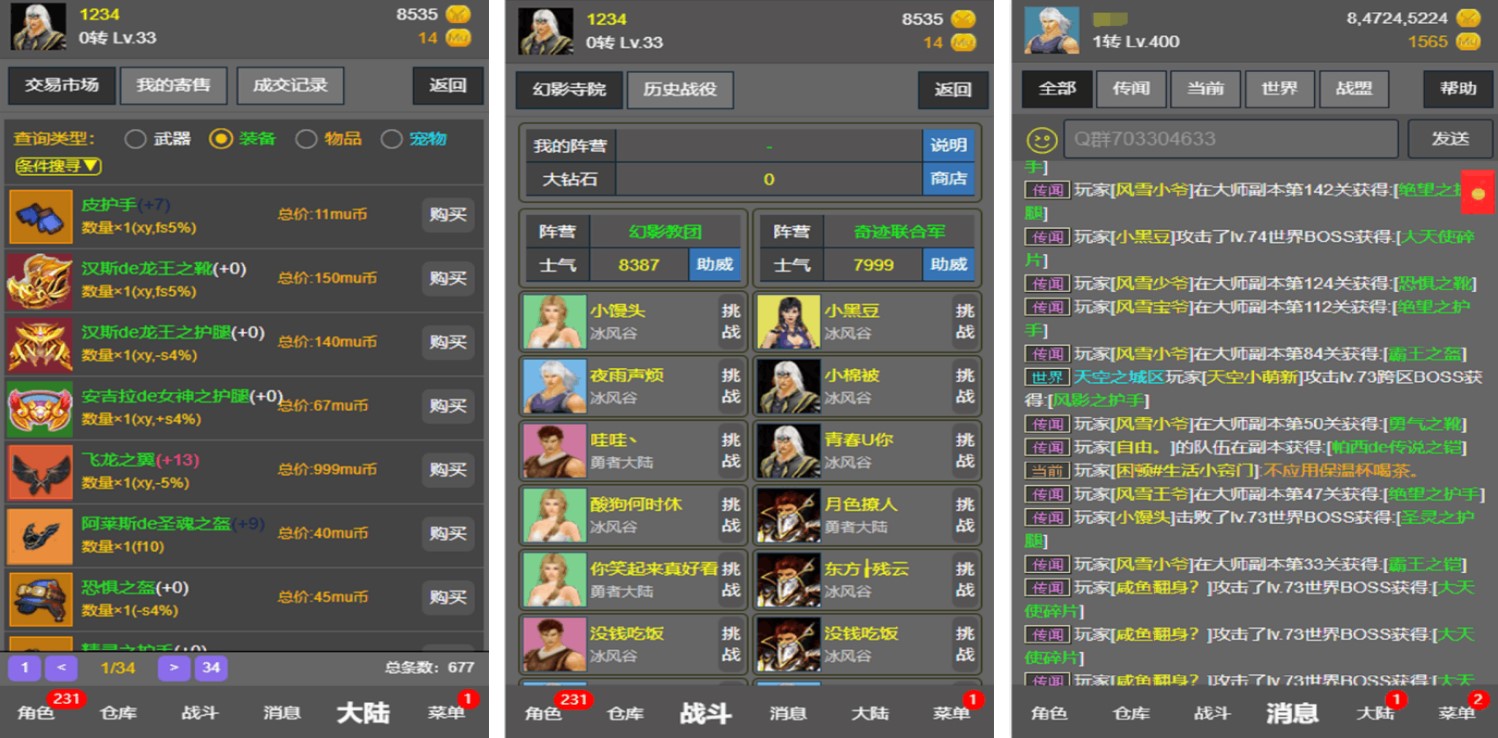The height and width of the screenshot is (738, 1498).
Task: Click the 幻影教团 士气 助威 button
Action: (714, 265)
